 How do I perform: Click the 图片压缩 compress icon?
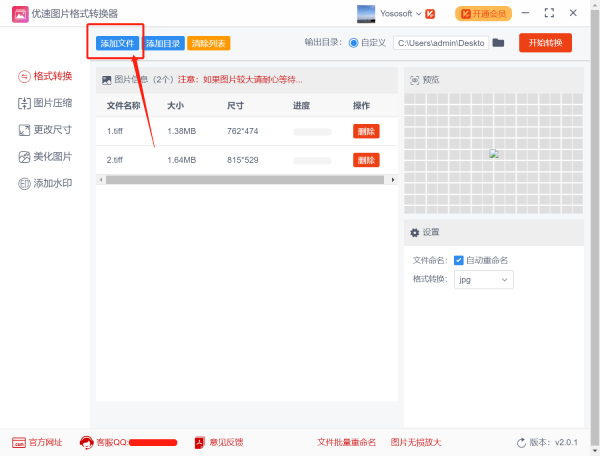point(24,103)
